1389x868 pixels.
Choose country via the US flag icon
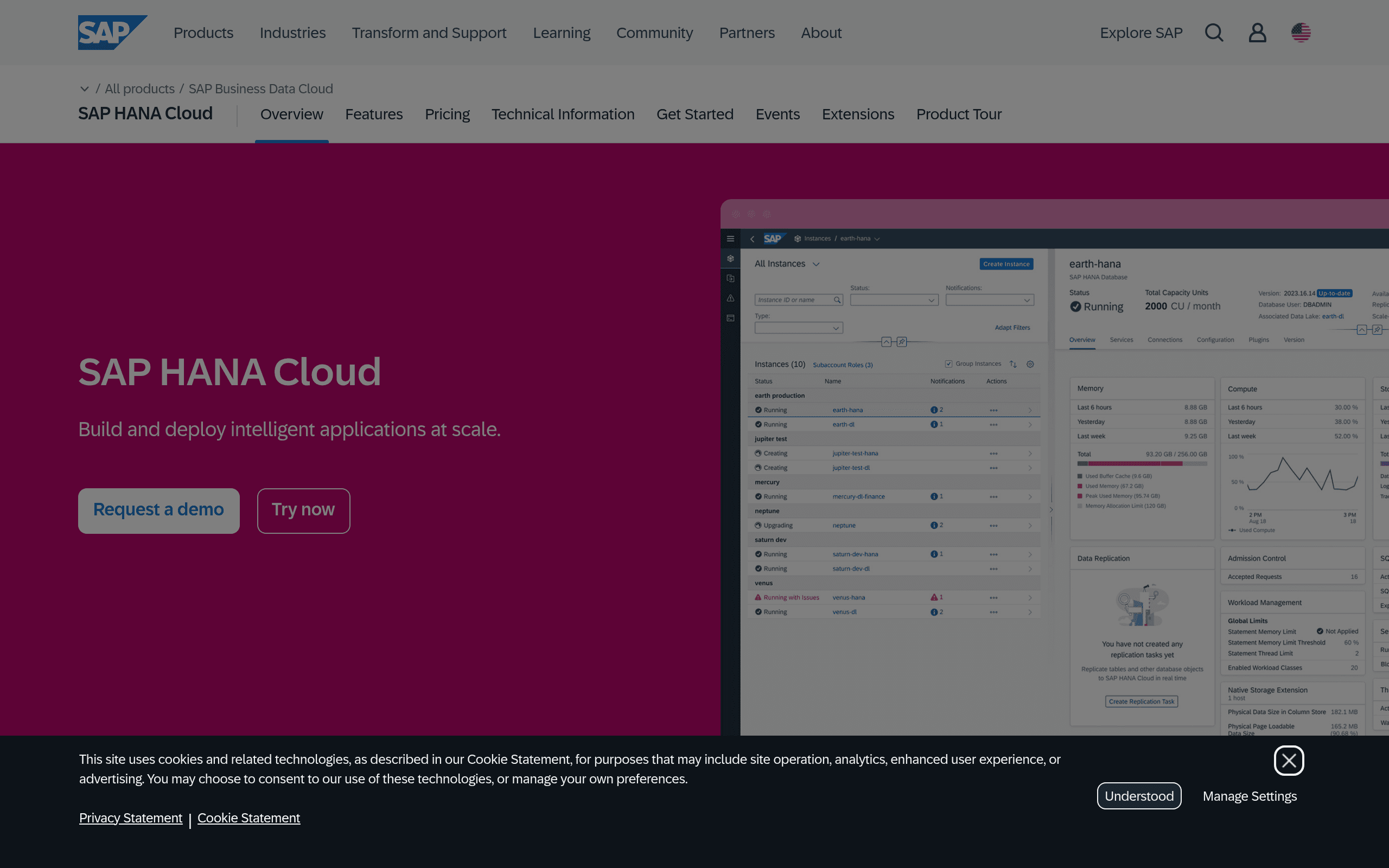tap(1301, 33)
